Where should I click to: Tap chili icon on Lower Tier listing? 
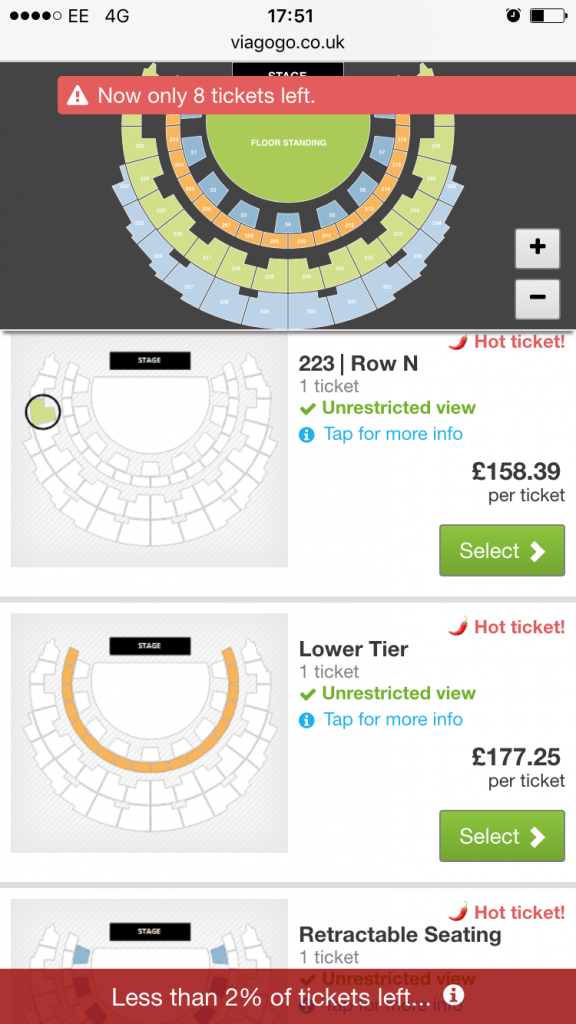coord(459,627)
